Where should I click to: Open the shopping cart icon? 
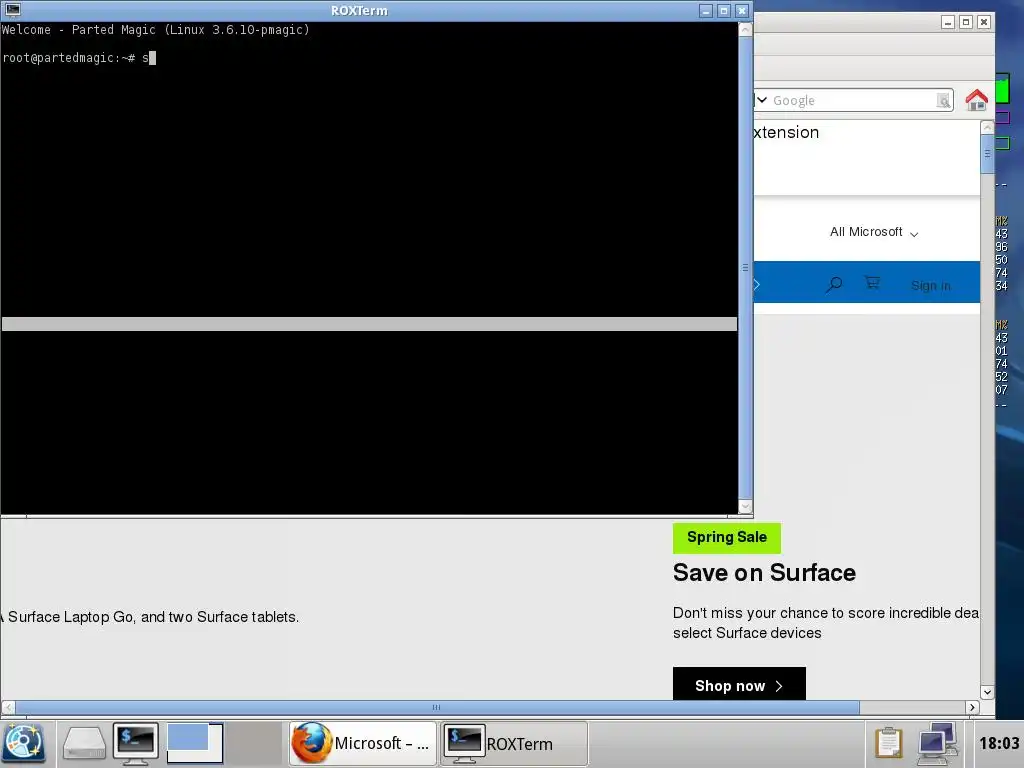(872, 283)
